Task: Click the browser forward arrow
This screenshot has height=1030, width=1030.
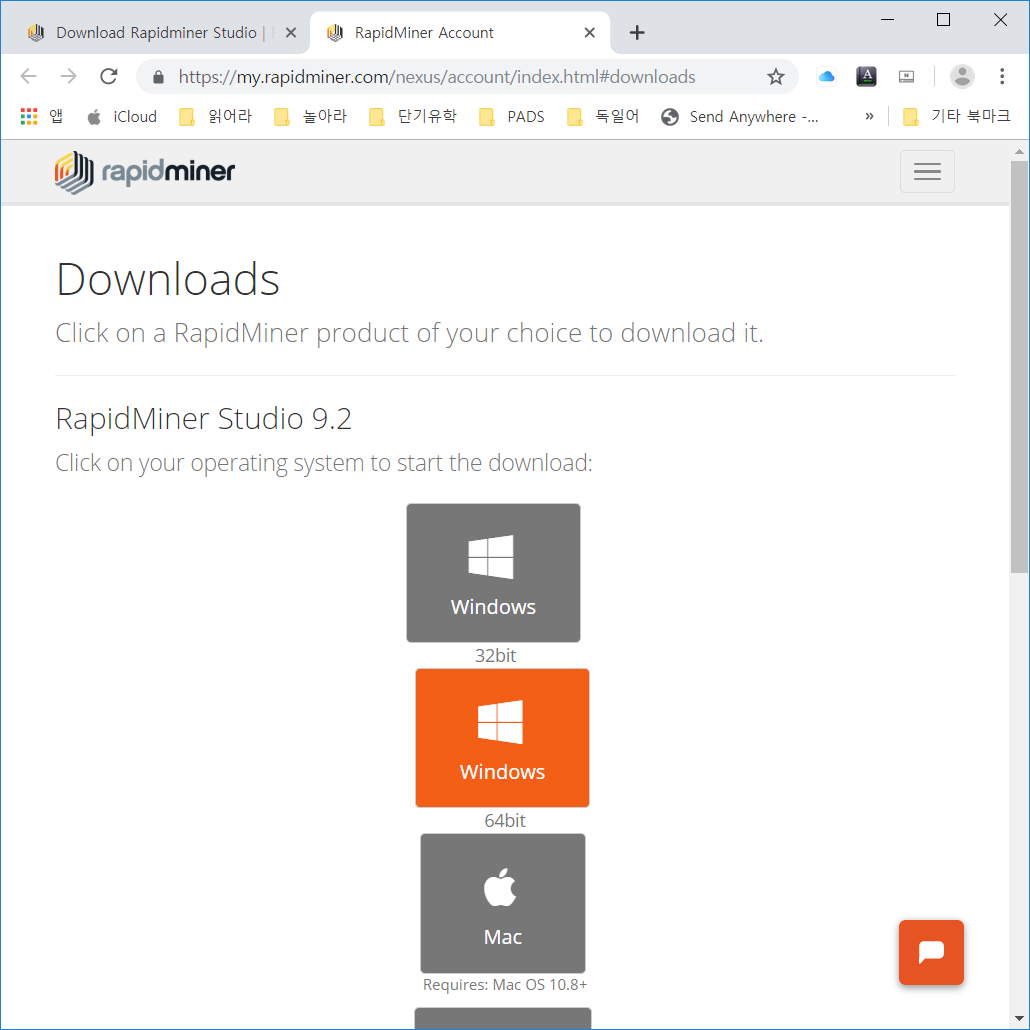Action: [68, 77]
